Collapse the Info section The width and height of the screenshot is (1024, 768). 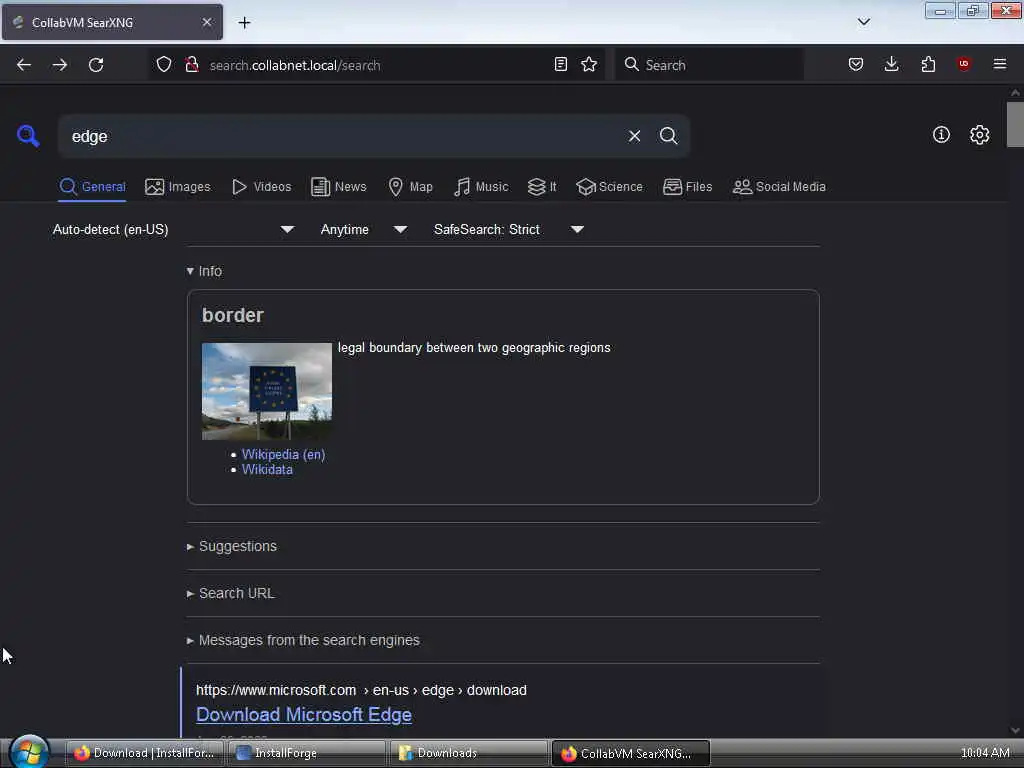pyautogui.click(x=204, y=271)
